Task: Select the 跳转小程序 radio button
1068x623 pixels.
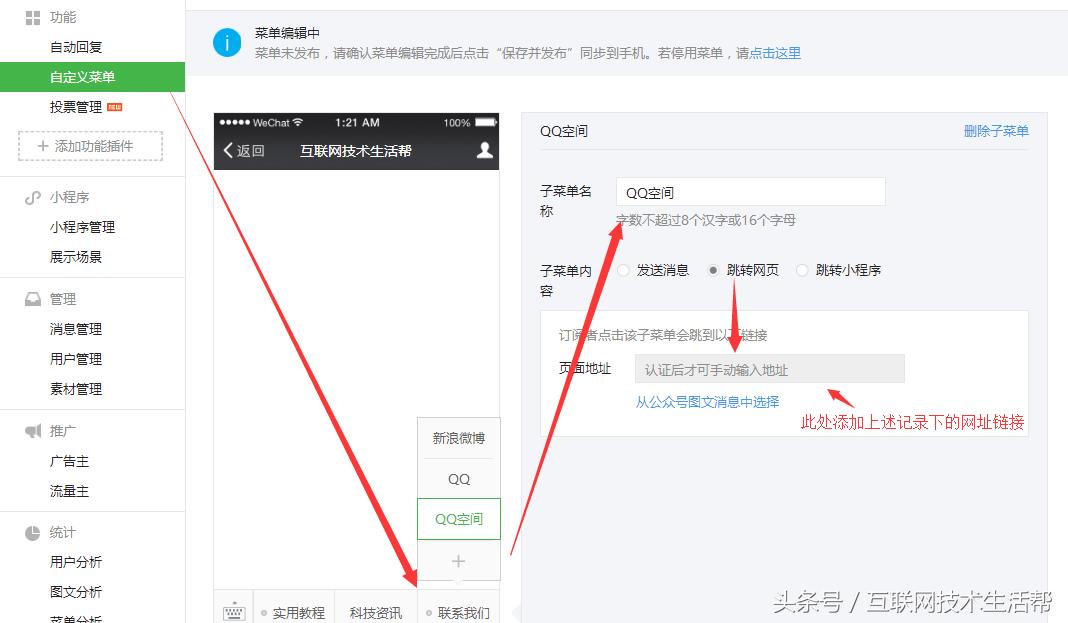Action: pos(802,270)
